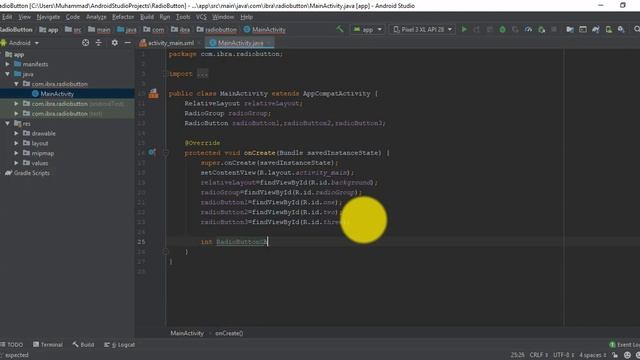
Task: Open the AVD Manager phone icon
Action: tap(609, 29)
